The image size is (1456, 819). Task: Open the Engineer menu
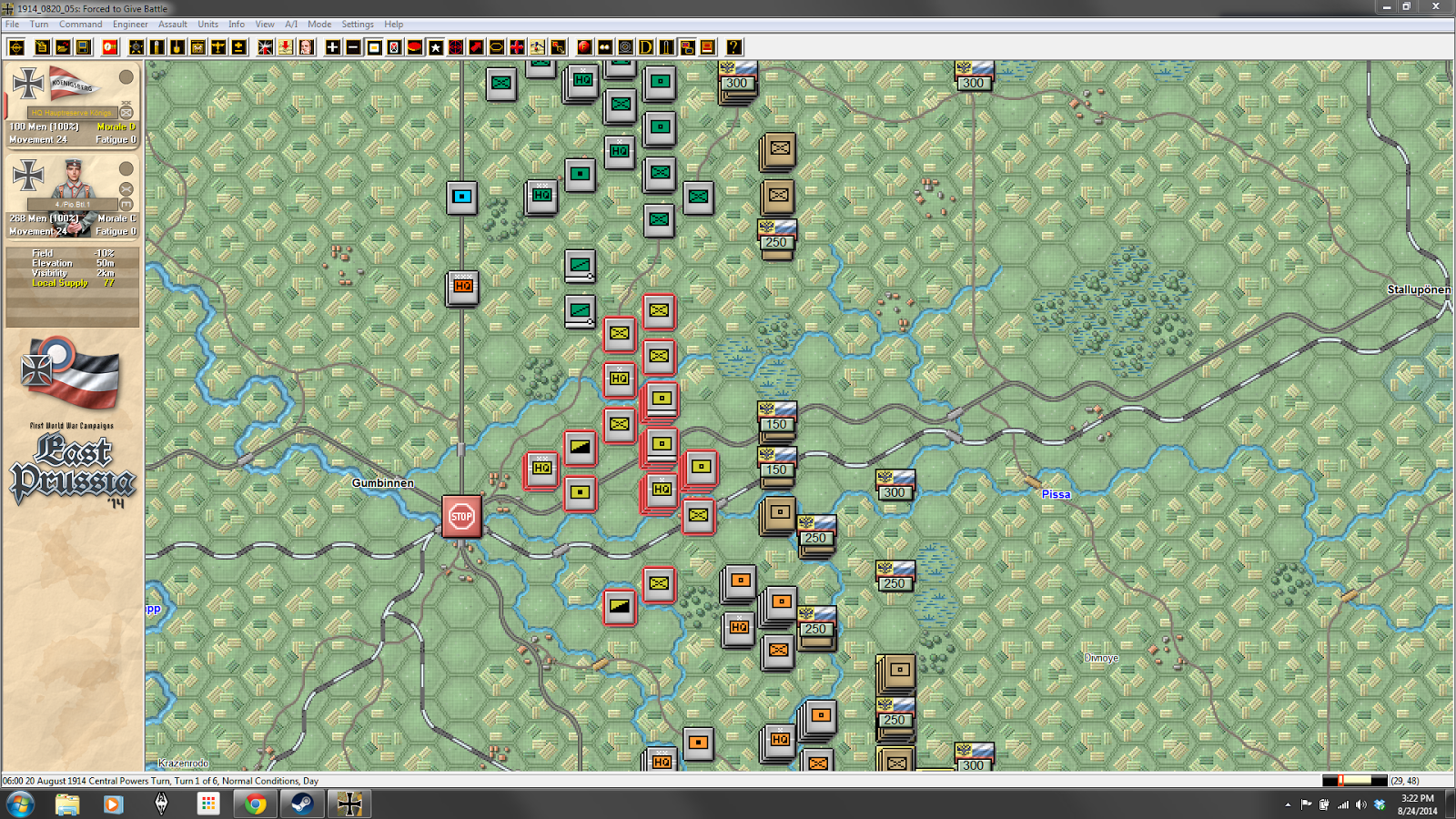[x=130, y=25]
